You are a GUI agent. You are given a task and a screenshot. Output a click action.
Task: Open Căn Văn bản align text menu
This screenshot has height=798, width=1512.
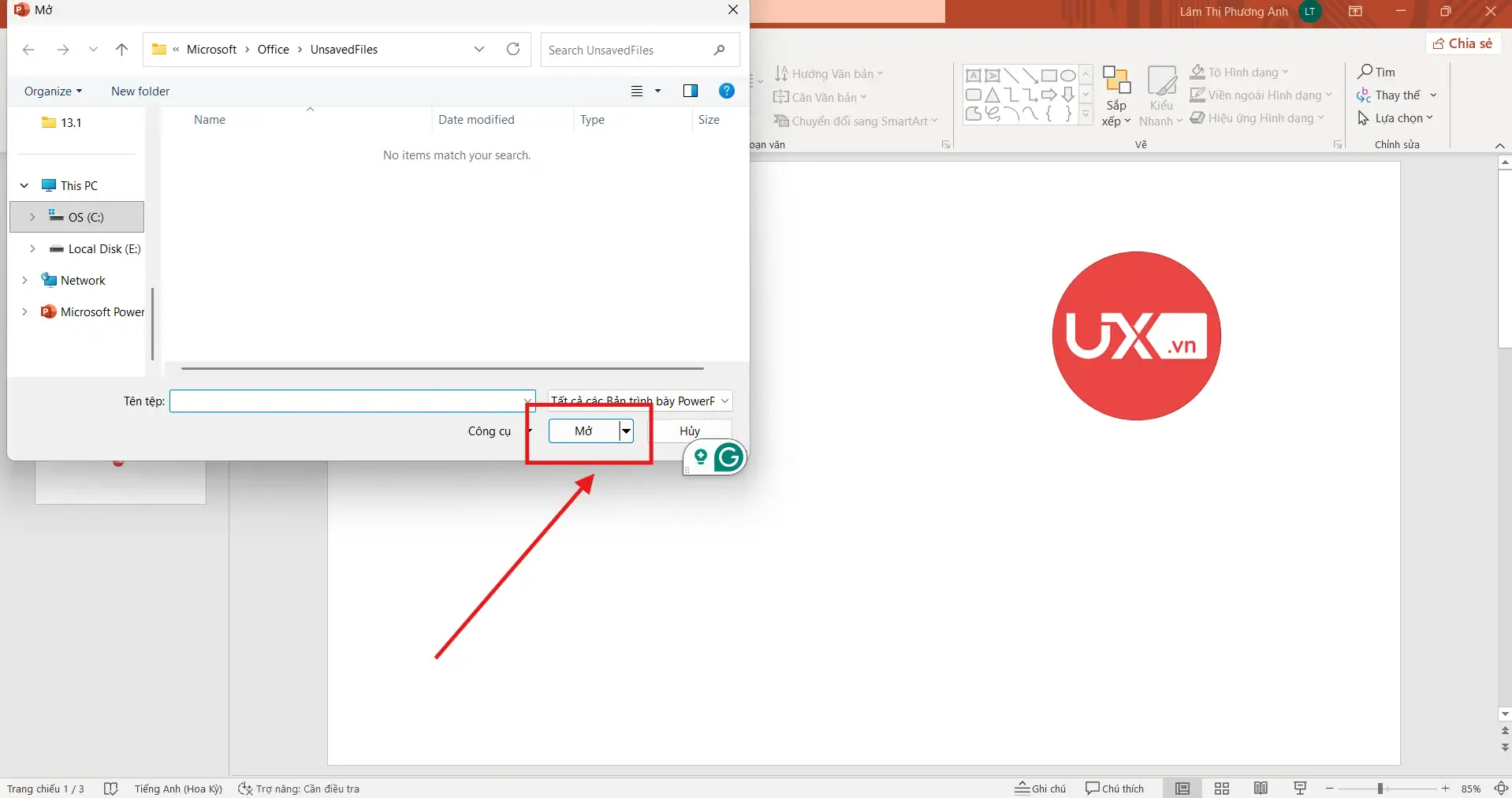tap(820, 97)
